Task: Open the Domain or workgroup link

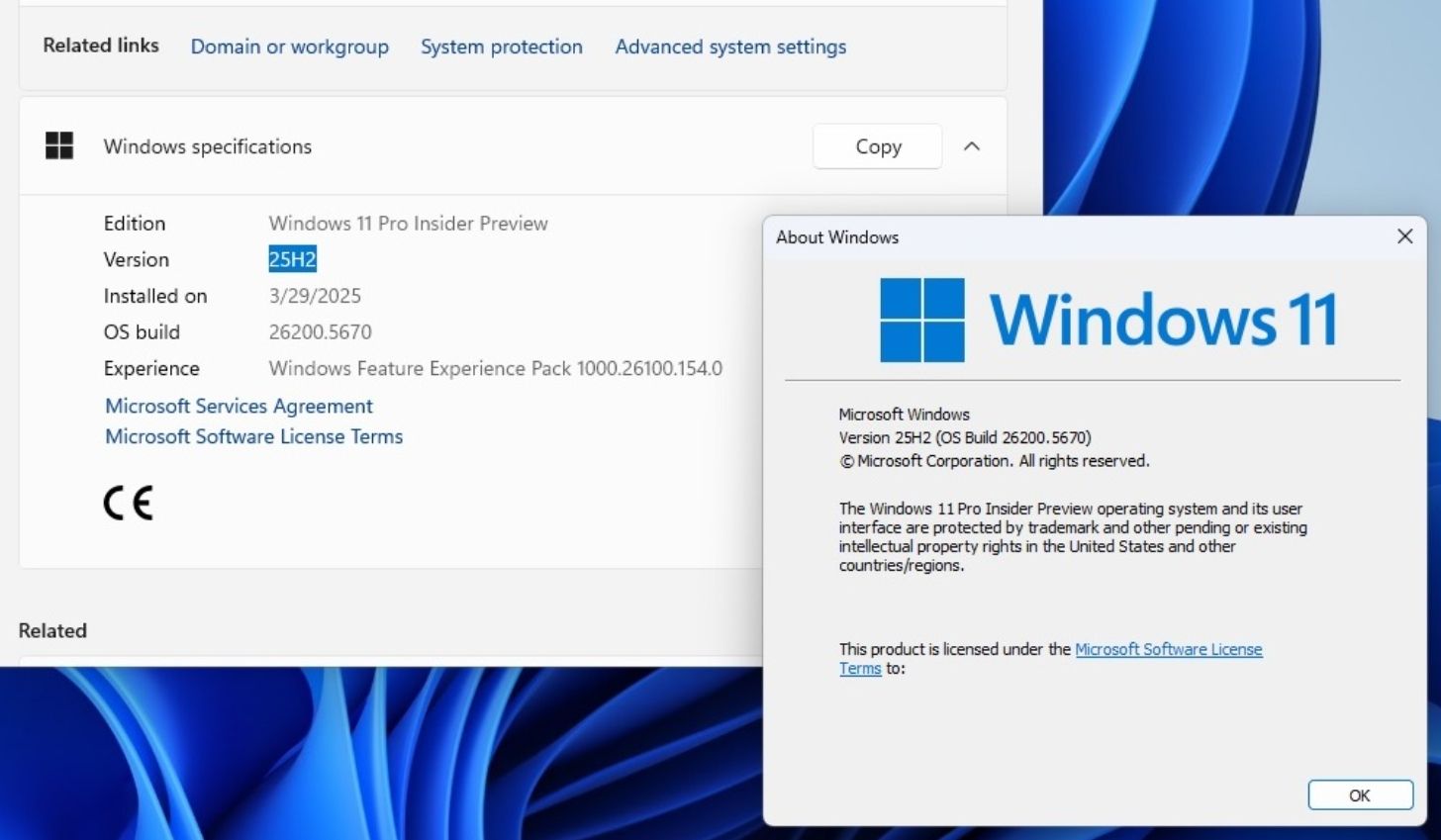Action: pos(289,47)
